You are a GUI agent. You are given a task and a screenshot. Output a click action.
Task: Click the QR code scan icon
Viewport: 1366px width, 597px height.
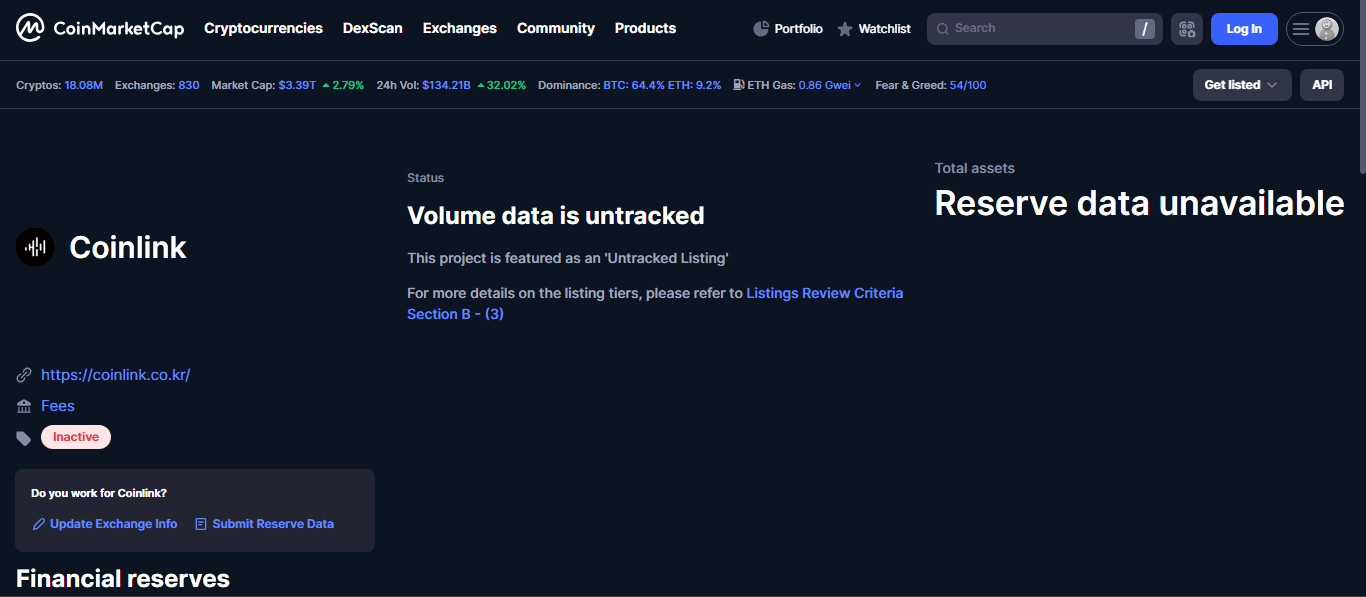[x=1187, y=29]
